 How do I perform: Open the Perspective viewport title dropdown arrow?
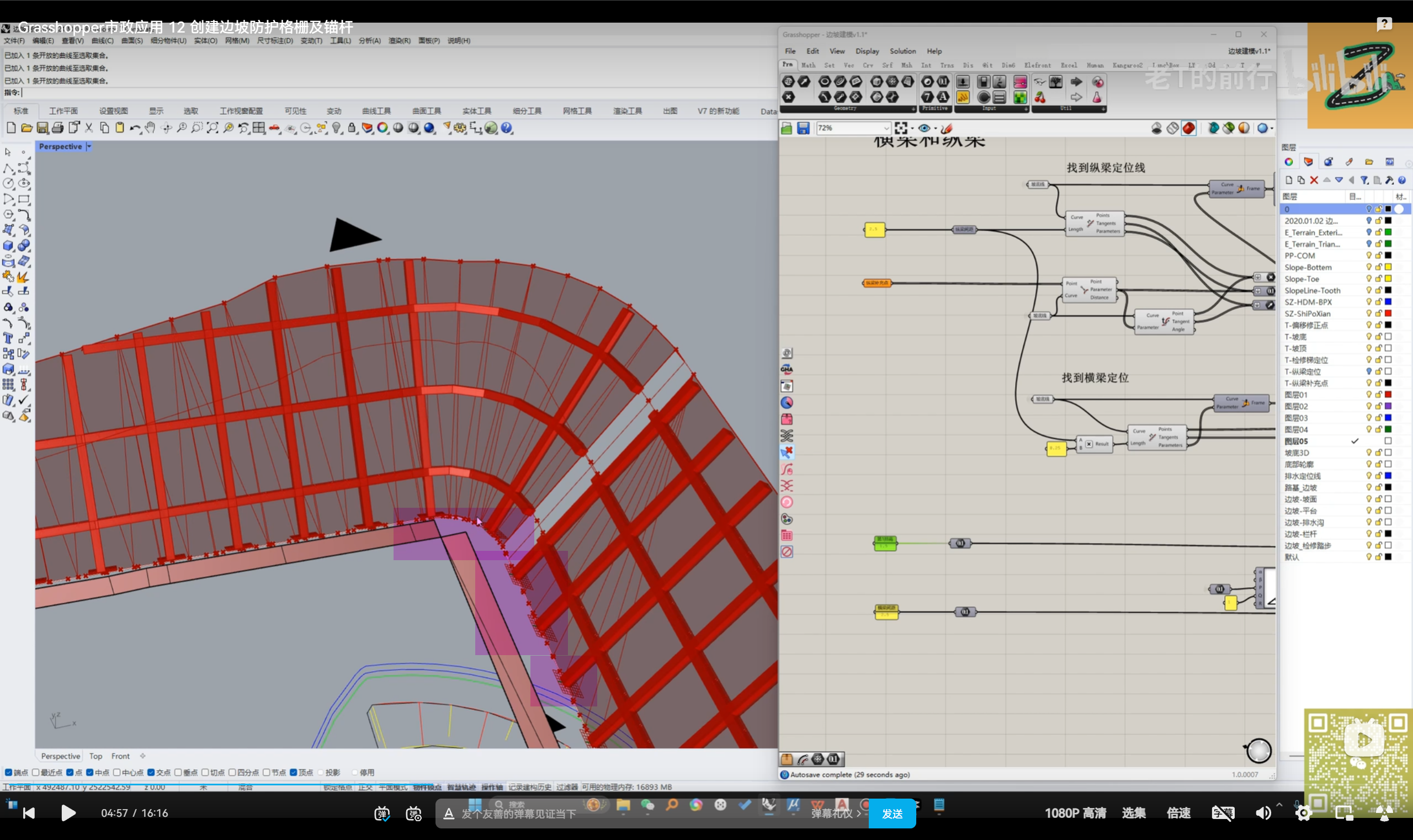point(89,147)
